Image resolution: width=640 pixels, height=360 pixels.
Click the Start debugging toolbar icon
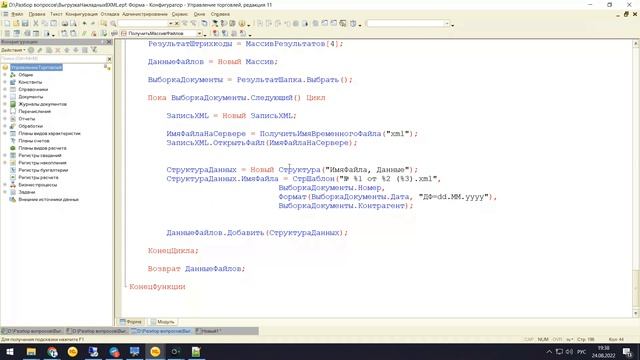tap(214, 24)
